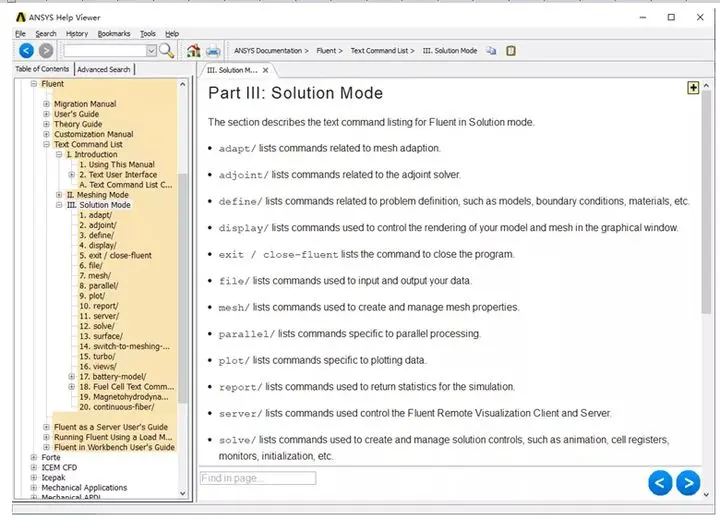Image resolution: width=720 pixels, height=520 pixels.
Task: Open the adjoint/ link in page
Action: (x=243, y=175)
